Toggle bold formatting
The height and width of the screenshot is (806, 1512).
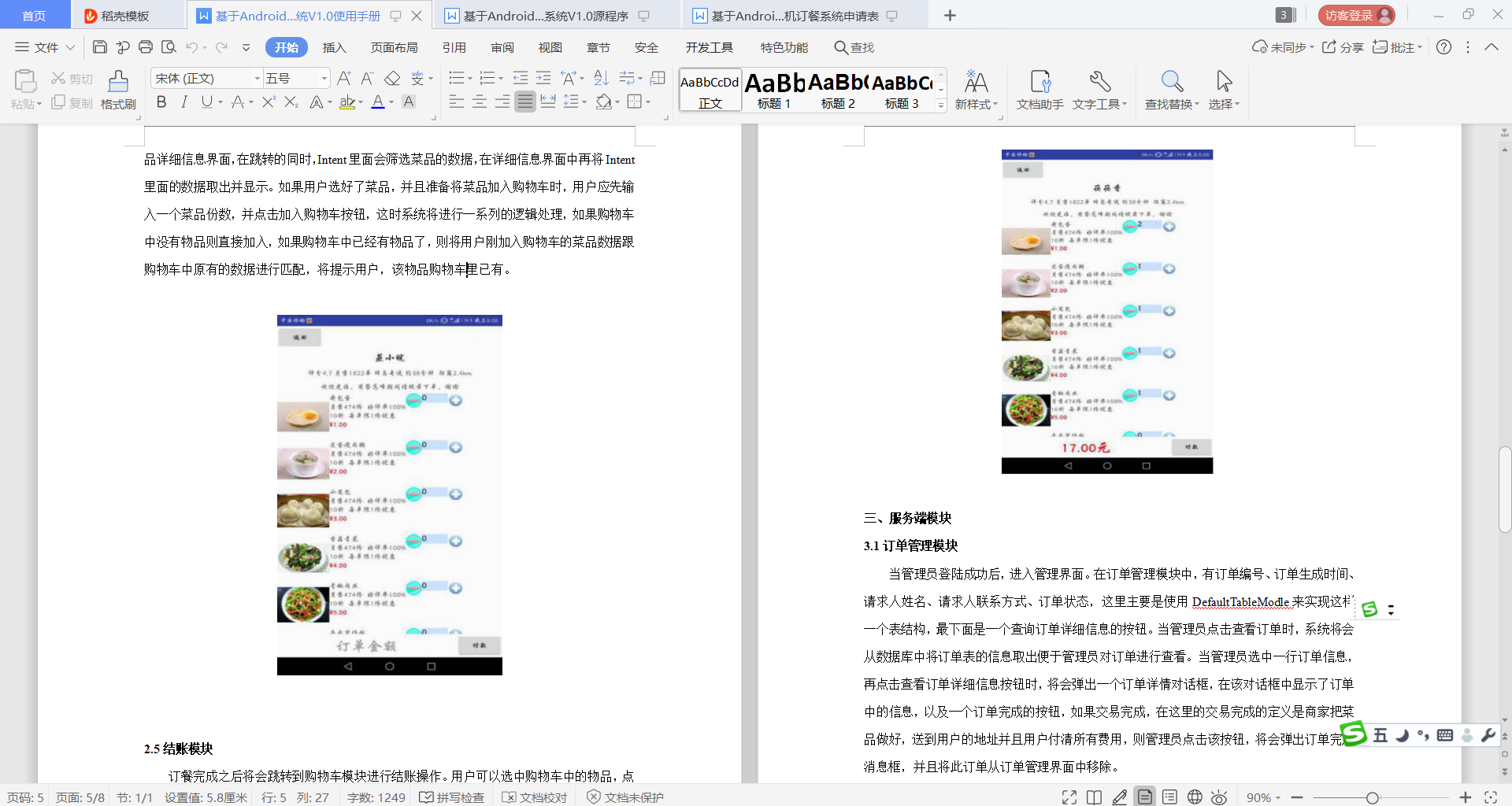point(161,102)
